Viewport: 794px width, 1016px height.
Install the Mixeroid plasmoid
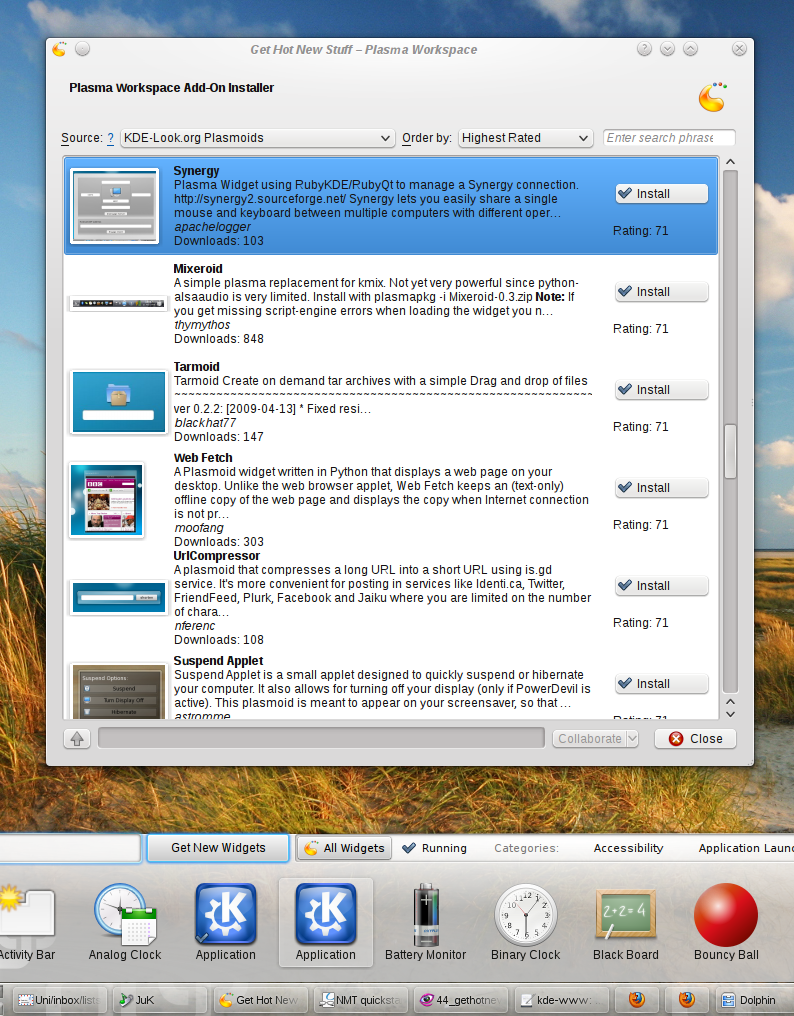(662, 292)
